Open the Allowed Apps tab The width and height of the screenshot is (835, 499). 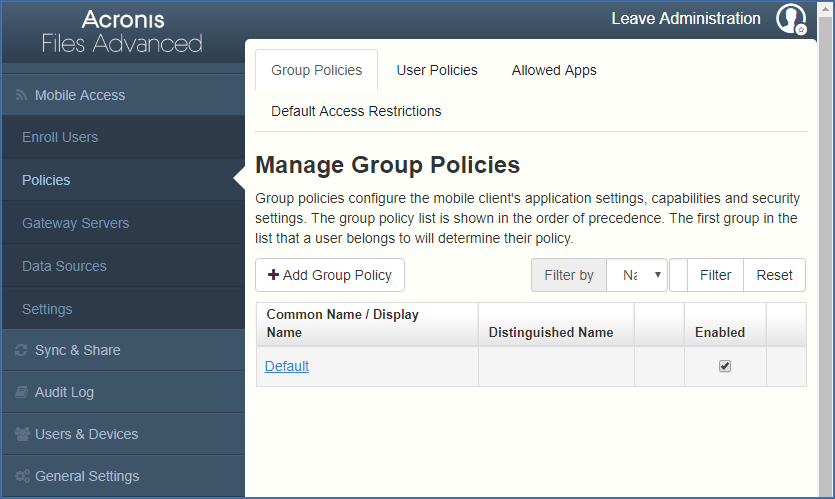[x=554, y=70]
